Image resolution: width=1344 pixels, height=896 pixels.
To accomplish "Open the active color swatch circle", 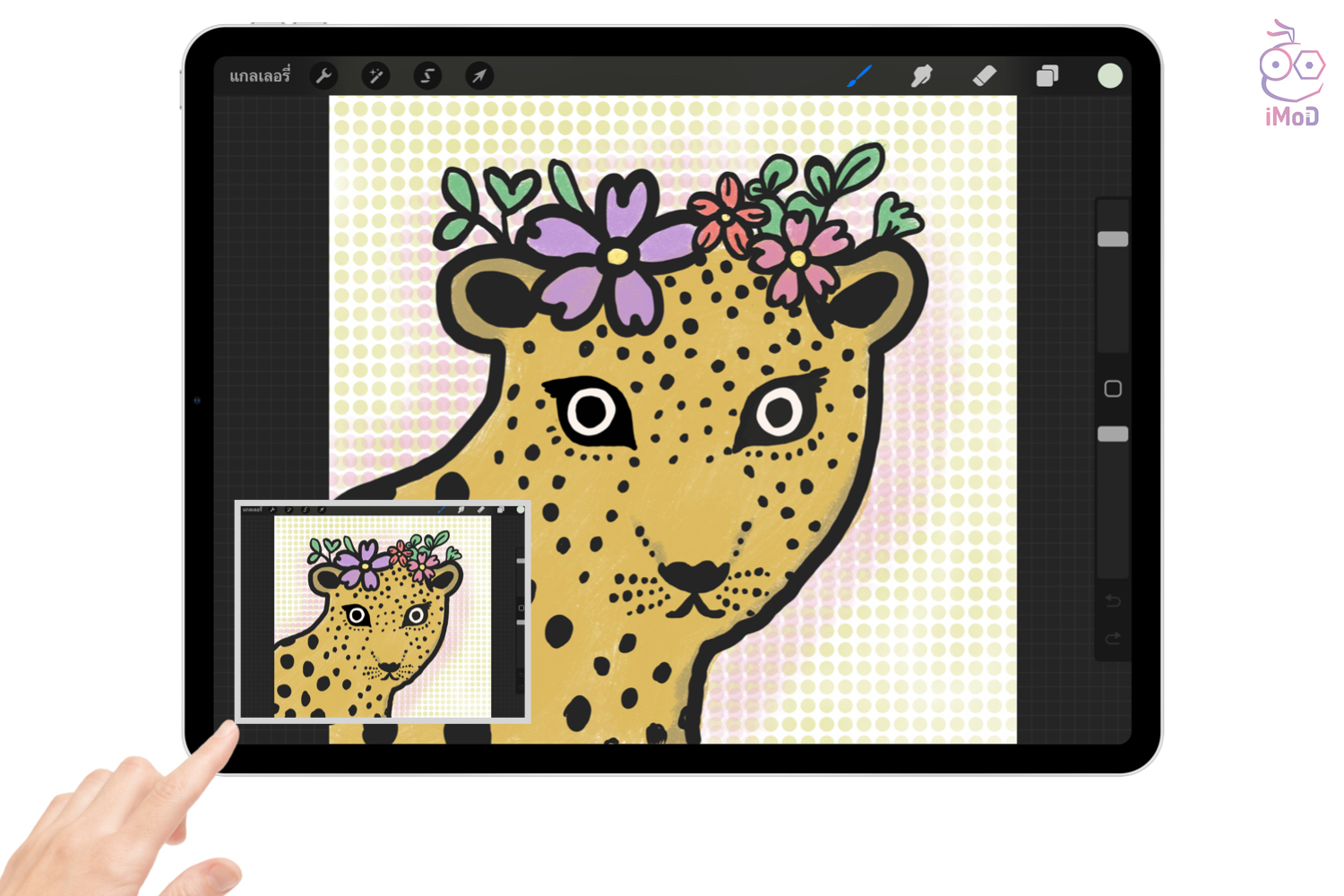I will point(1109,76).
